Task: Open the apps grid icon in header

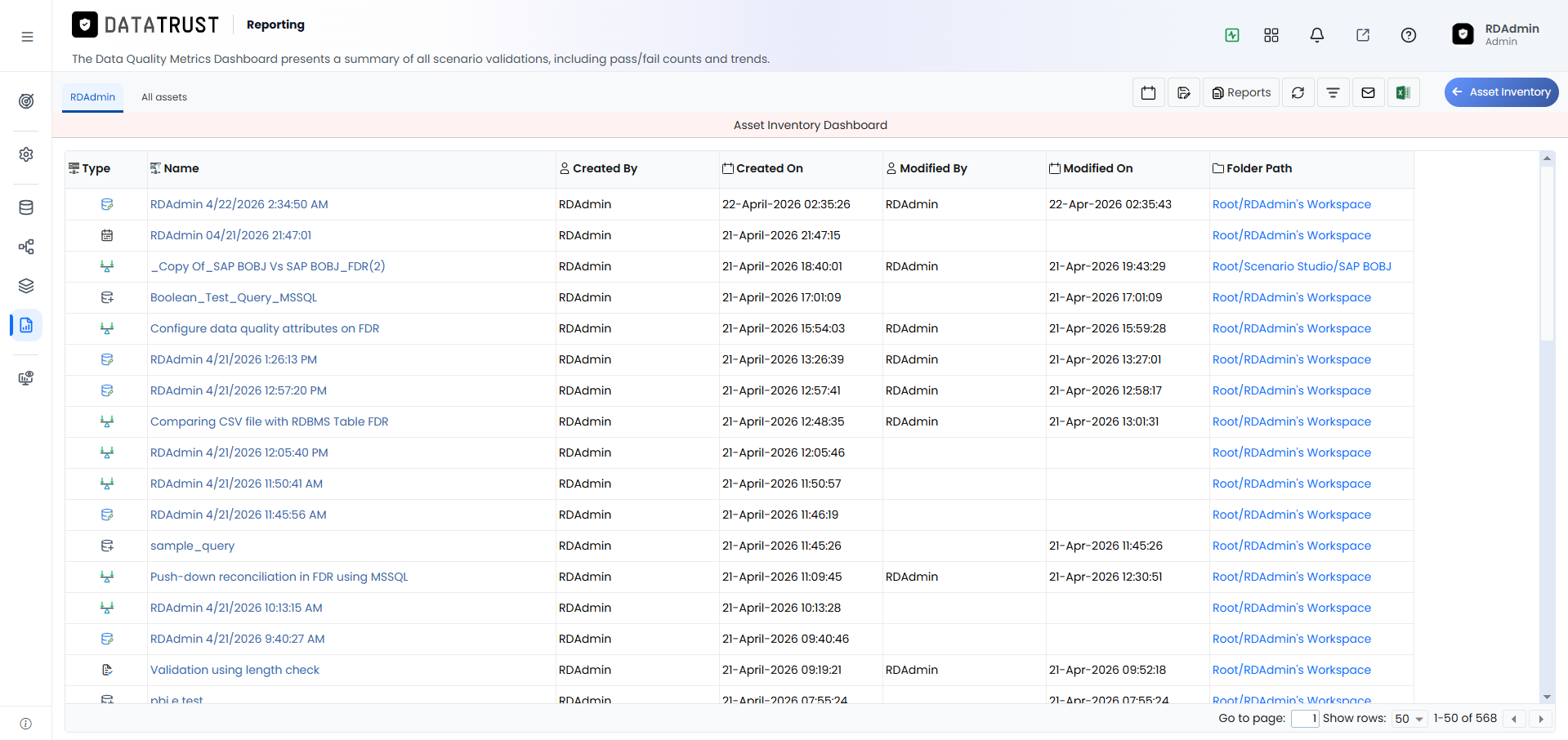Action: pos(1271,35)
